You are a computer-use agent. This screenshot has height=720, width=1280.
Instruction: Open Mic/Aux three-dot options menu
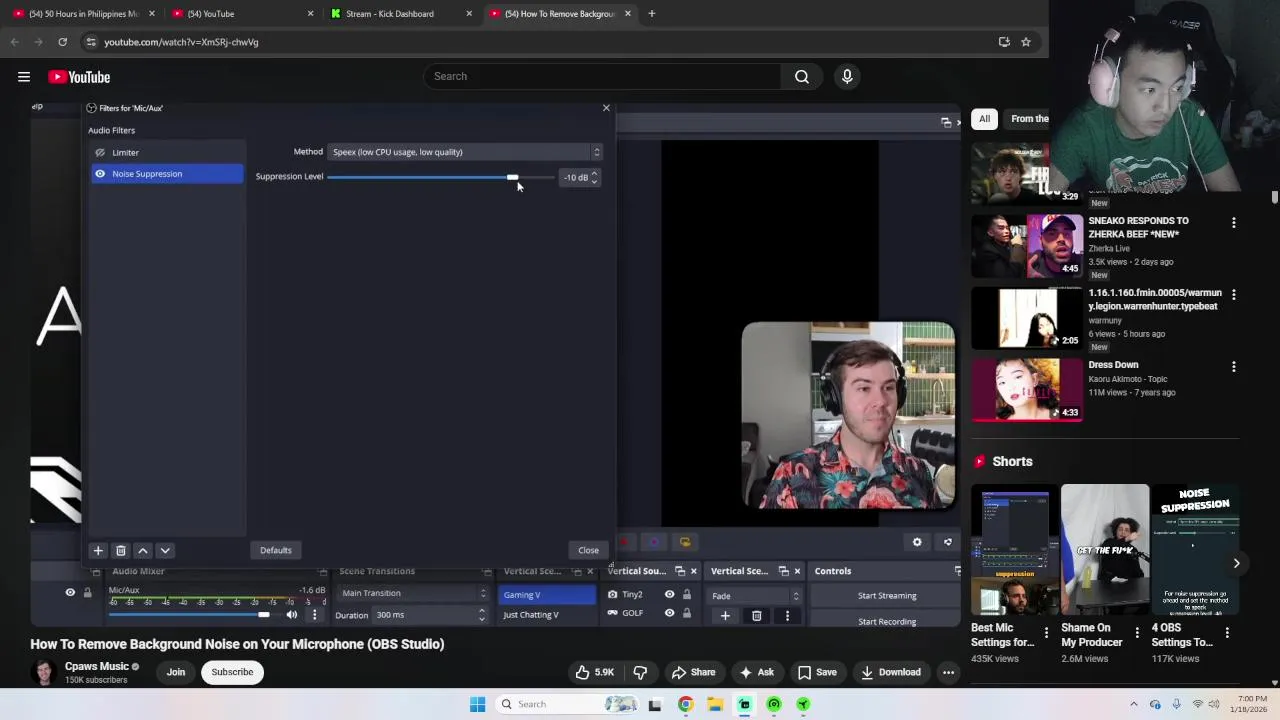point(314,615)
